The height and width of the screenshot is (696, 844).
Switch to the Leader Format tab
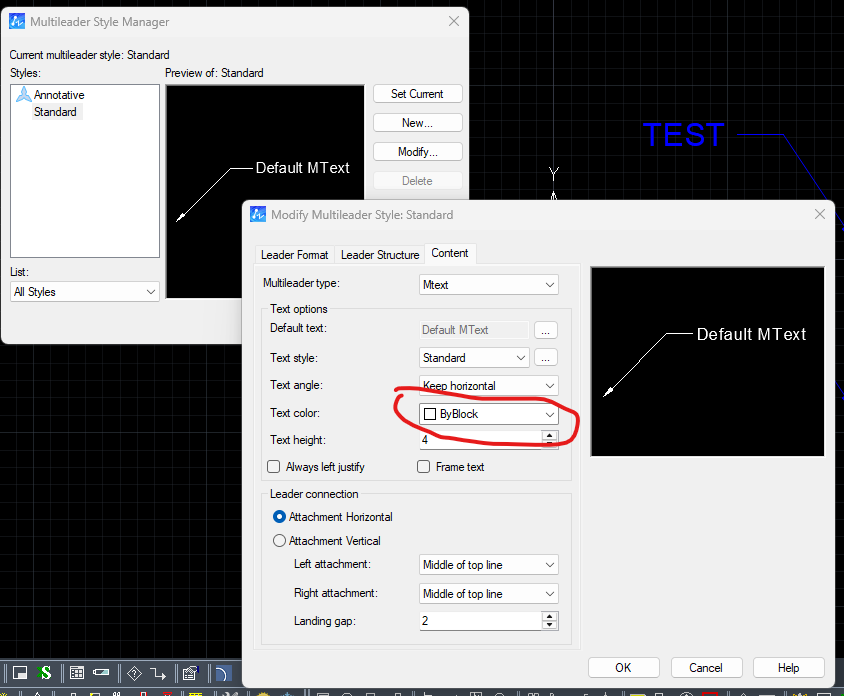(x=295, y=255)
